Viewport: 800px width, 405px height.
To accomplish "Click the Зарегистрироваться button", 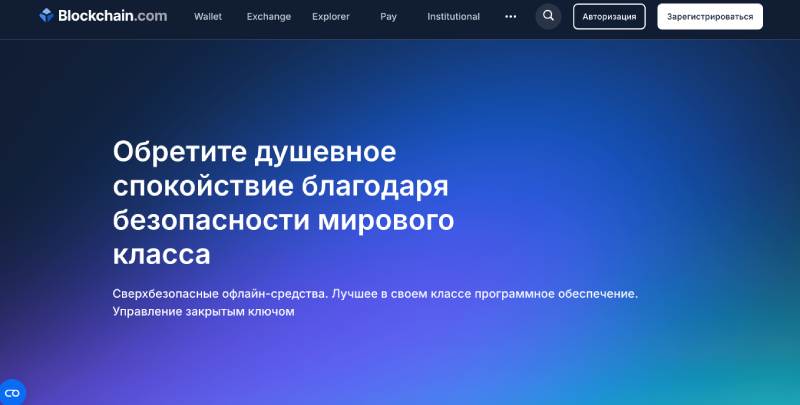I will pos(710,16).
